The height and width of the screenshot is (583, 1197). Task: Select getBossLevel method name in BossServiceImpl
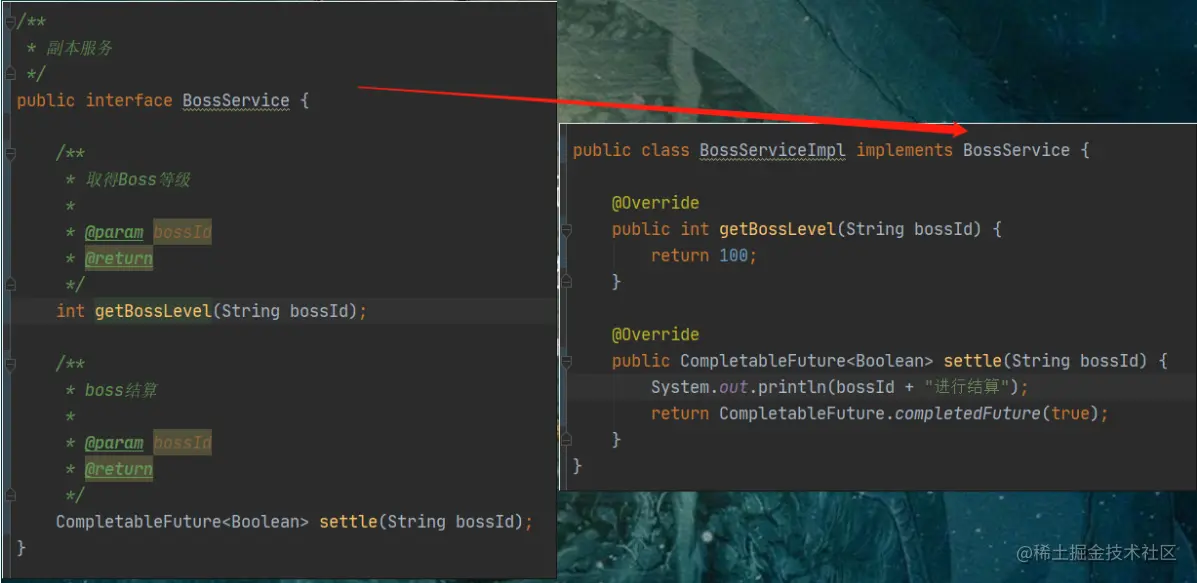pyautogui.click(x=778, y=229)
